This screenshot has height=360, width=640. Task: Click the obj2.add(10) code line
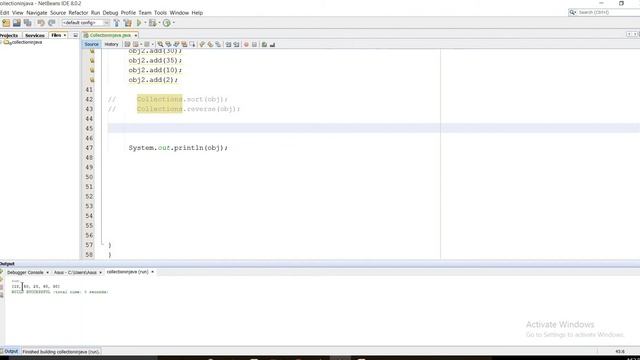155,70
